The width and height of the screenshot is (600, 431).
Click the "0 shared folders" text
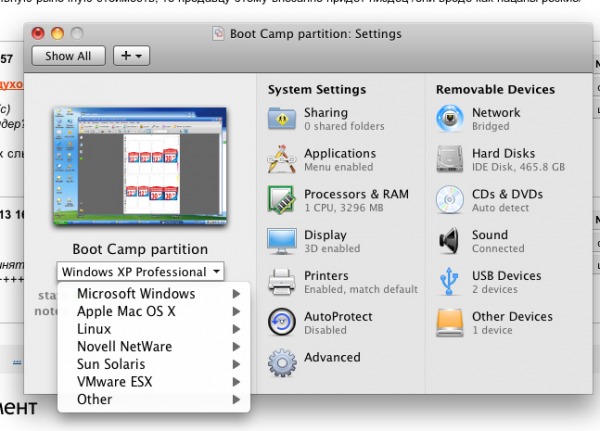(344, 126)
